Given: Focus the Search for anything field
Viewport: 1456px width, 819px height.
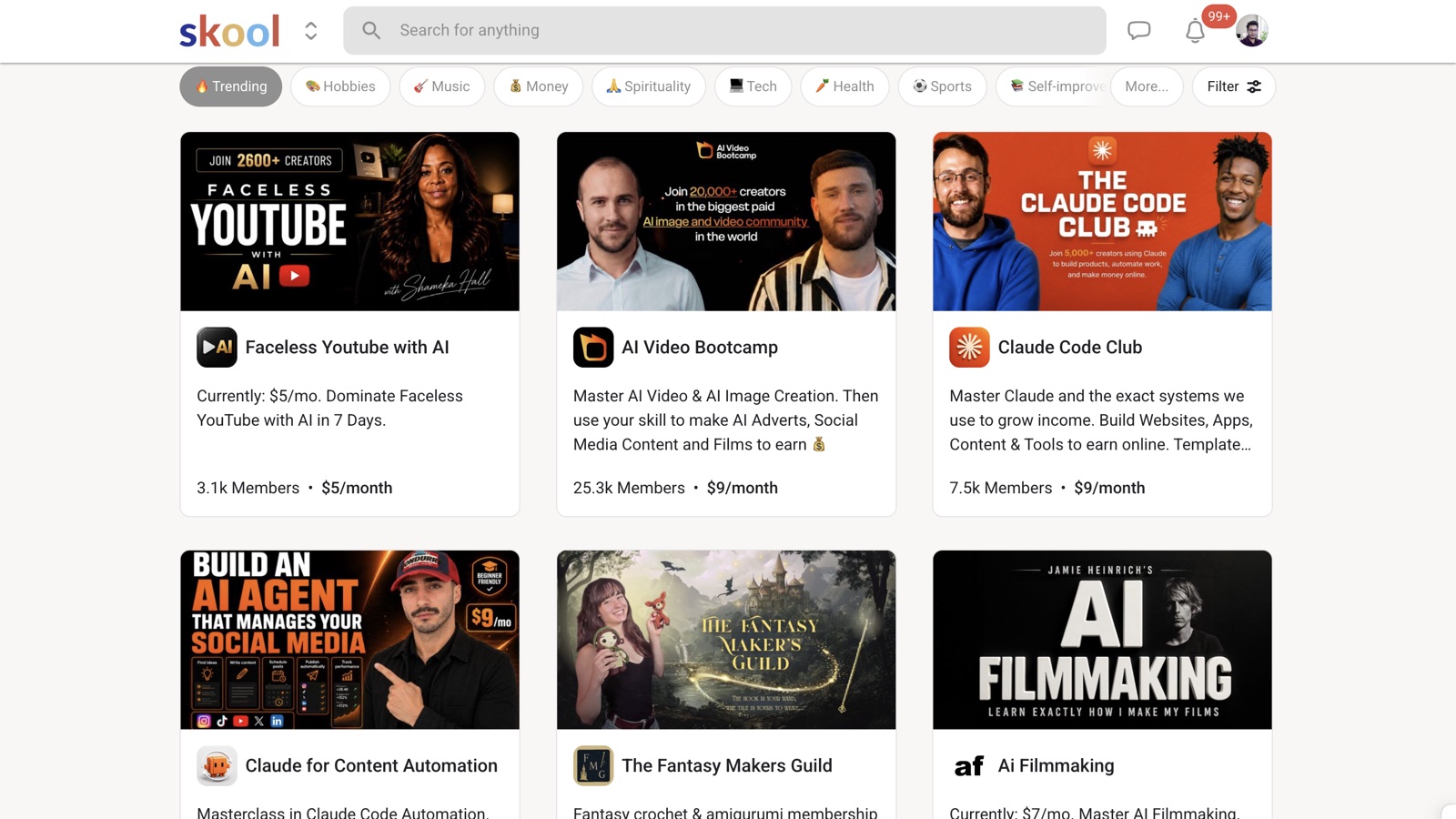Looking at the screenshot, I should tap(724, 30).
